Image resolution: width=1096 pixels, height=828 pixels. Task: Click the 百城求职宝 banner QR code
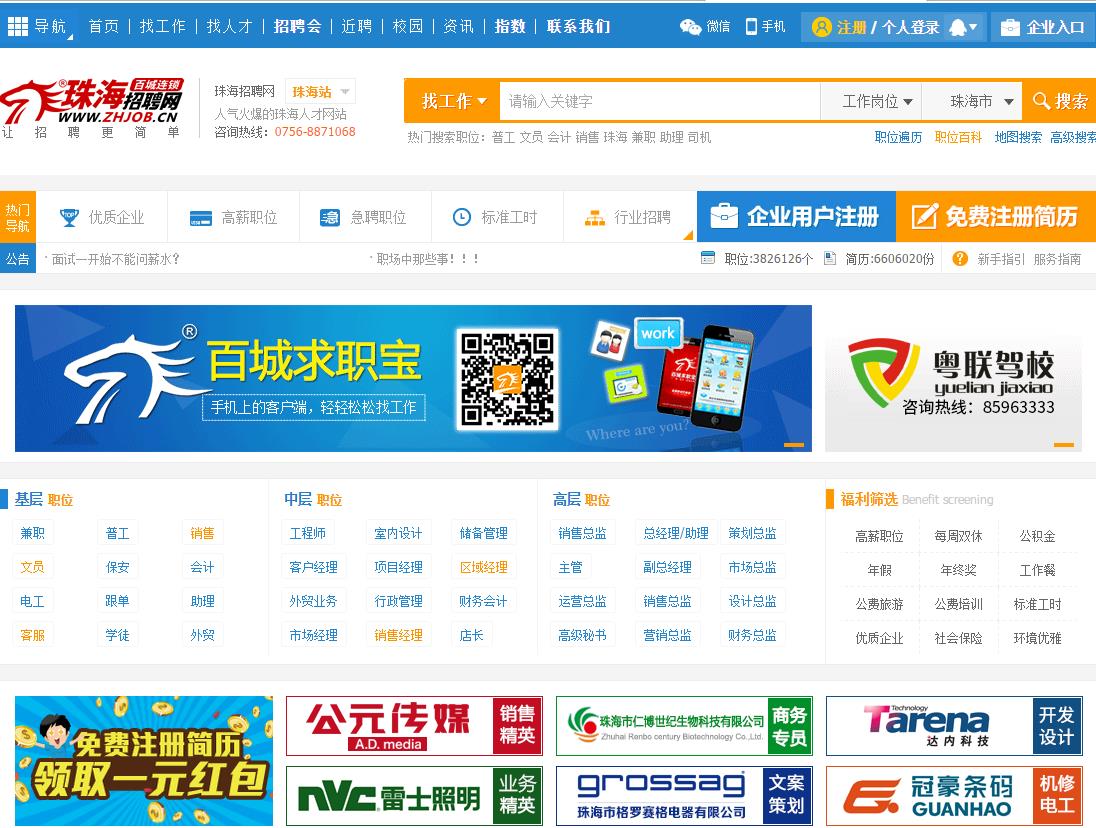[507, 379]
